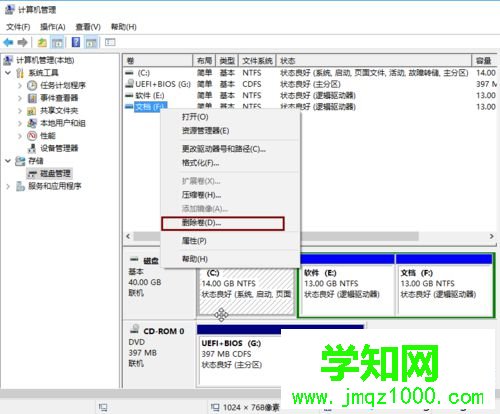
Task: Click the Show/Hide console tree icon
Action: pos(57,42)
